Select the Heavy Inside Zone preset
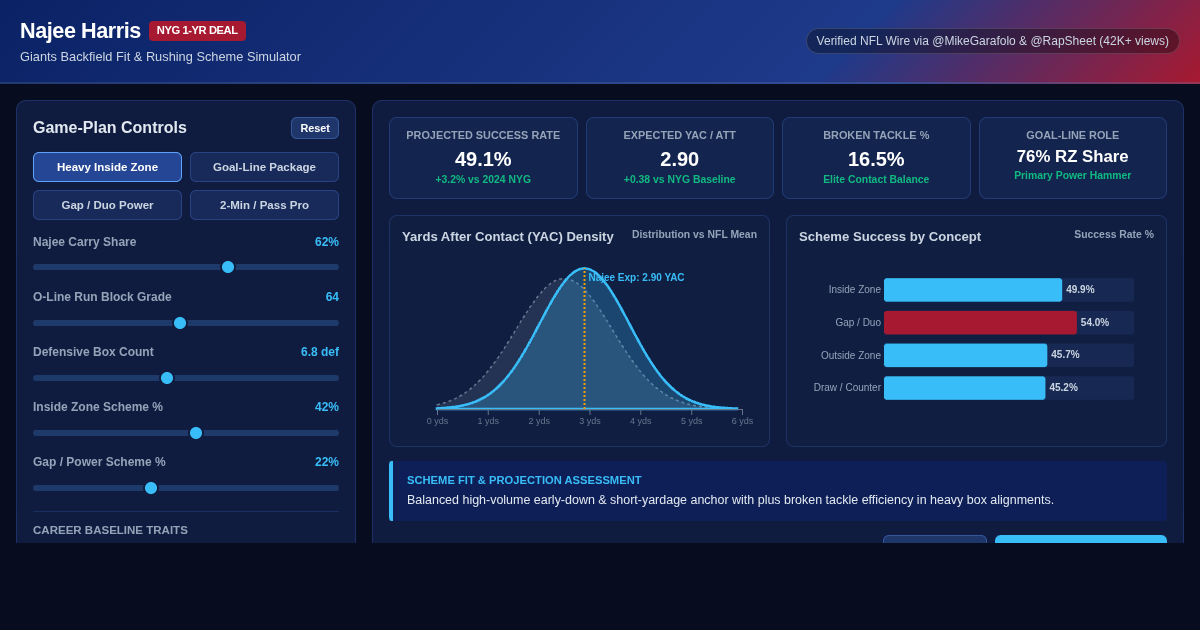Image resolution: width=1200 pixels, height=630 pixels. click(x=107, y=167)
